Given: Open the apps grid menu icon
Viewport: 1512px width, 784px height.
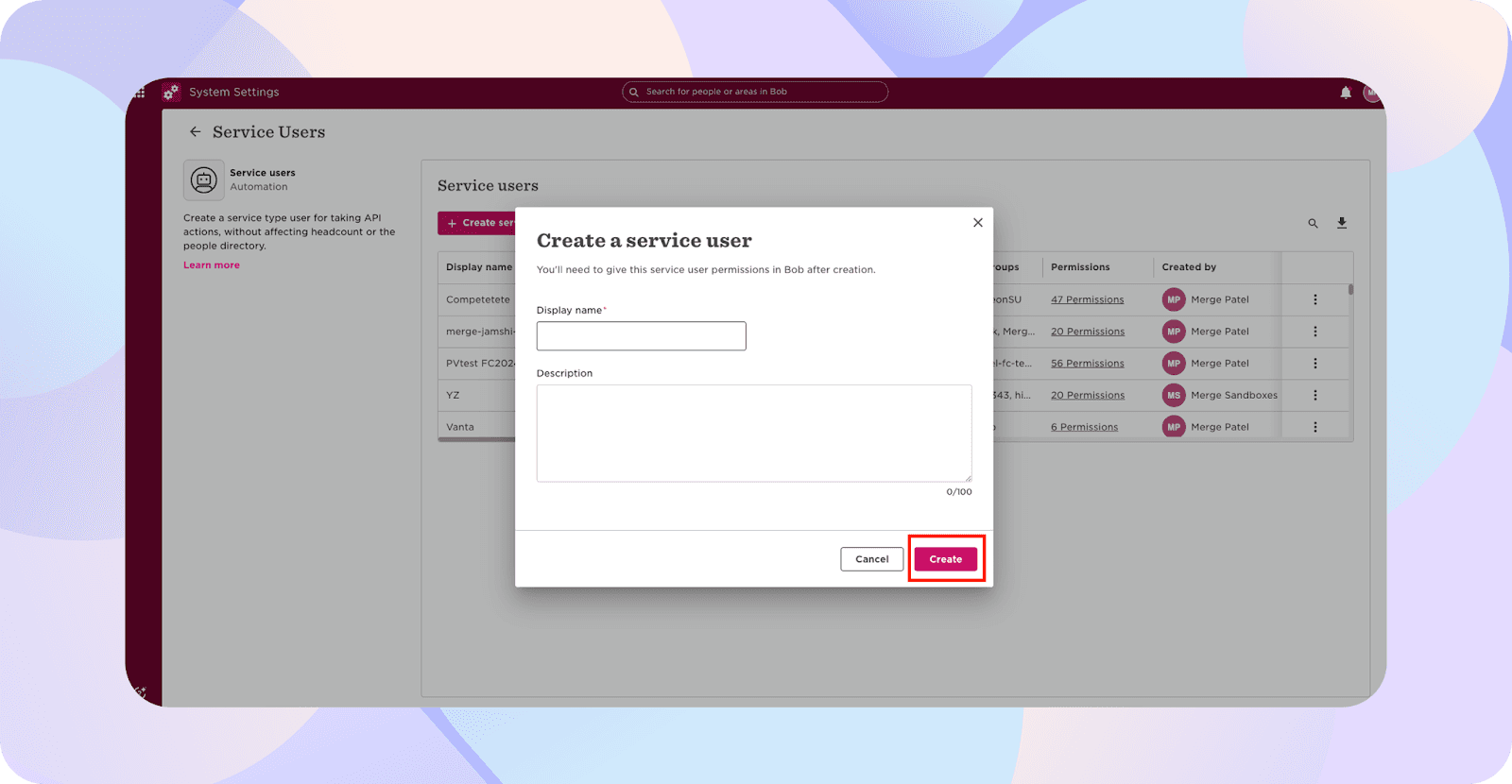Looking at the screenshot, I should click(x=140, y=93).
